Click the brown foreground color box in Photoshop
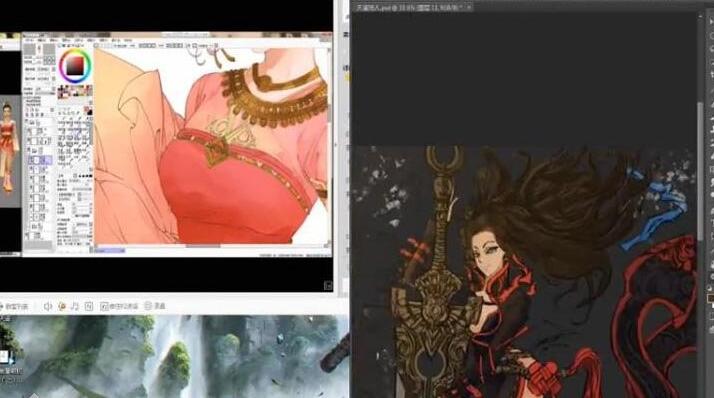The image size is (714, 398). (710, 298)
